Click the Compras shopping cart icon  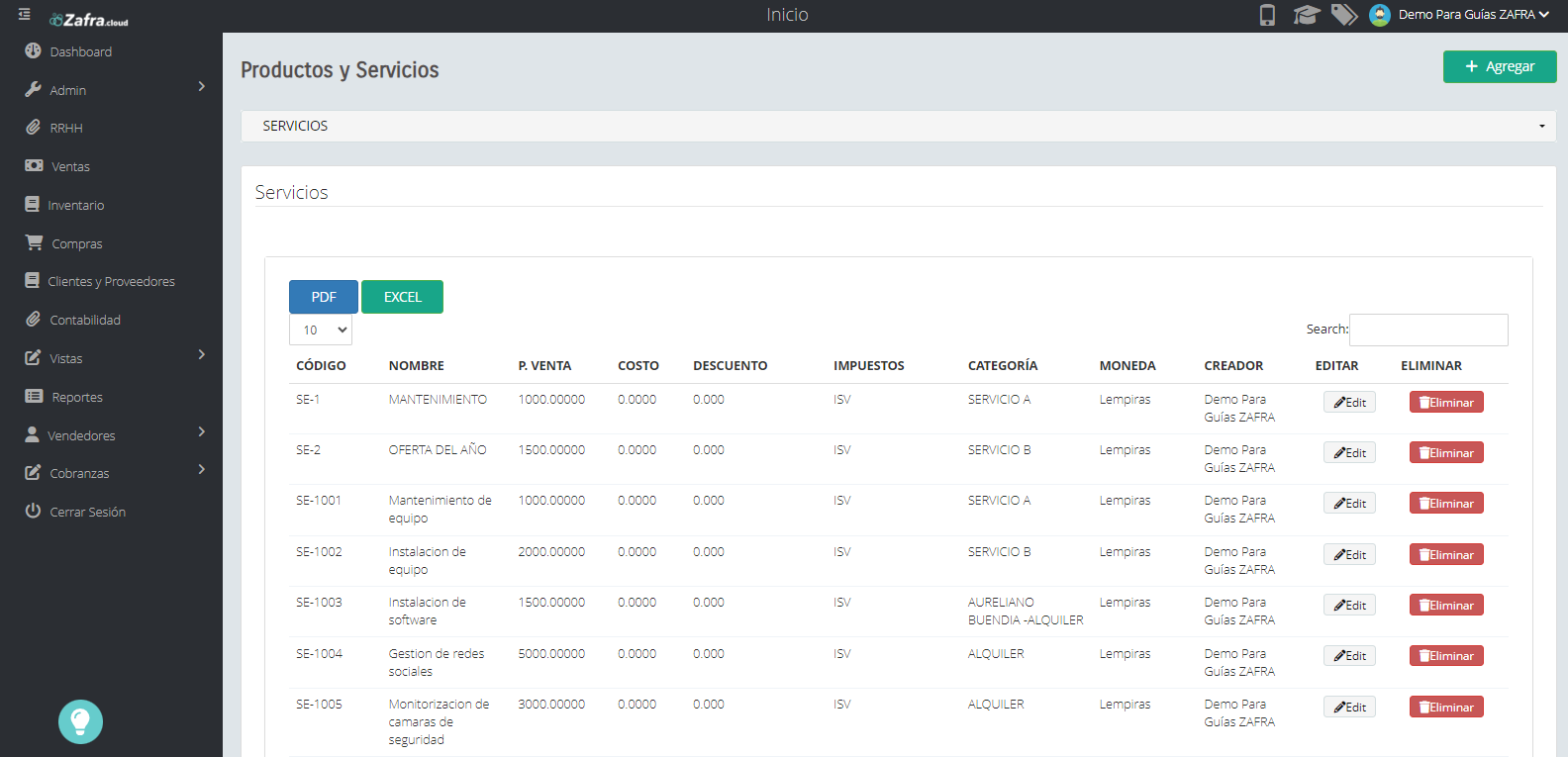click(x=34, y=242)
